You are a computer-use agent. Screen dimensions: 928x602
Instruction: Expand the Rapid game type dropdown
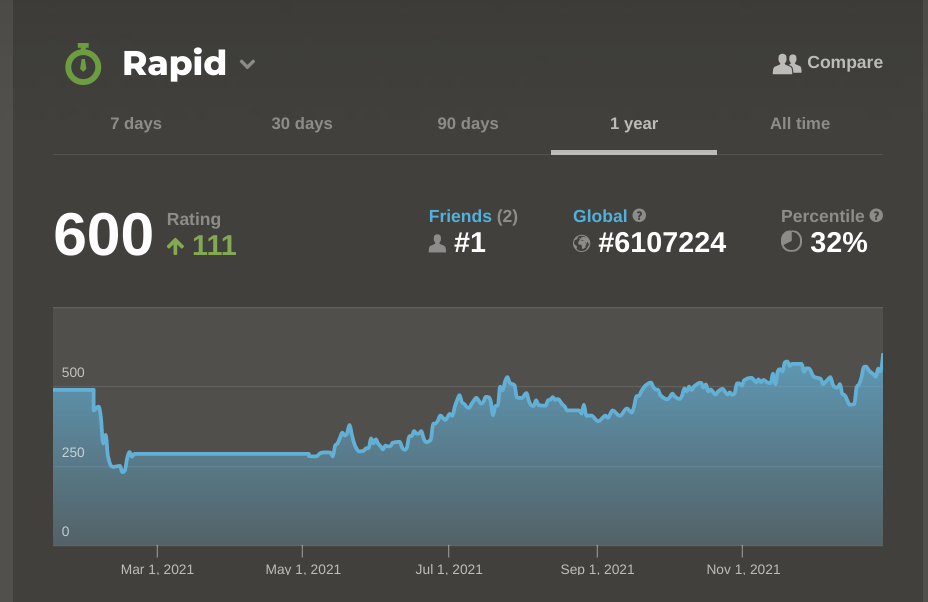(x=247, y=65)
